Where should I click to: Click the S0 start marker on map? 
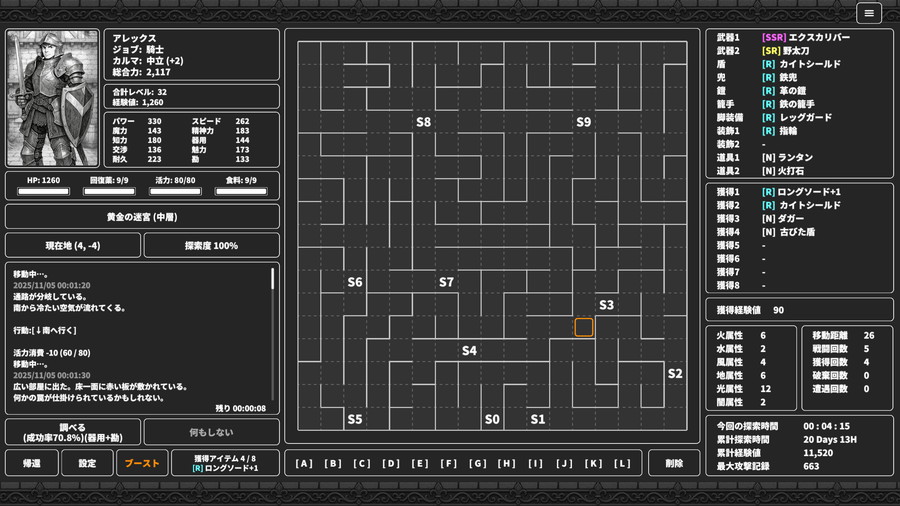click(492, 419)
